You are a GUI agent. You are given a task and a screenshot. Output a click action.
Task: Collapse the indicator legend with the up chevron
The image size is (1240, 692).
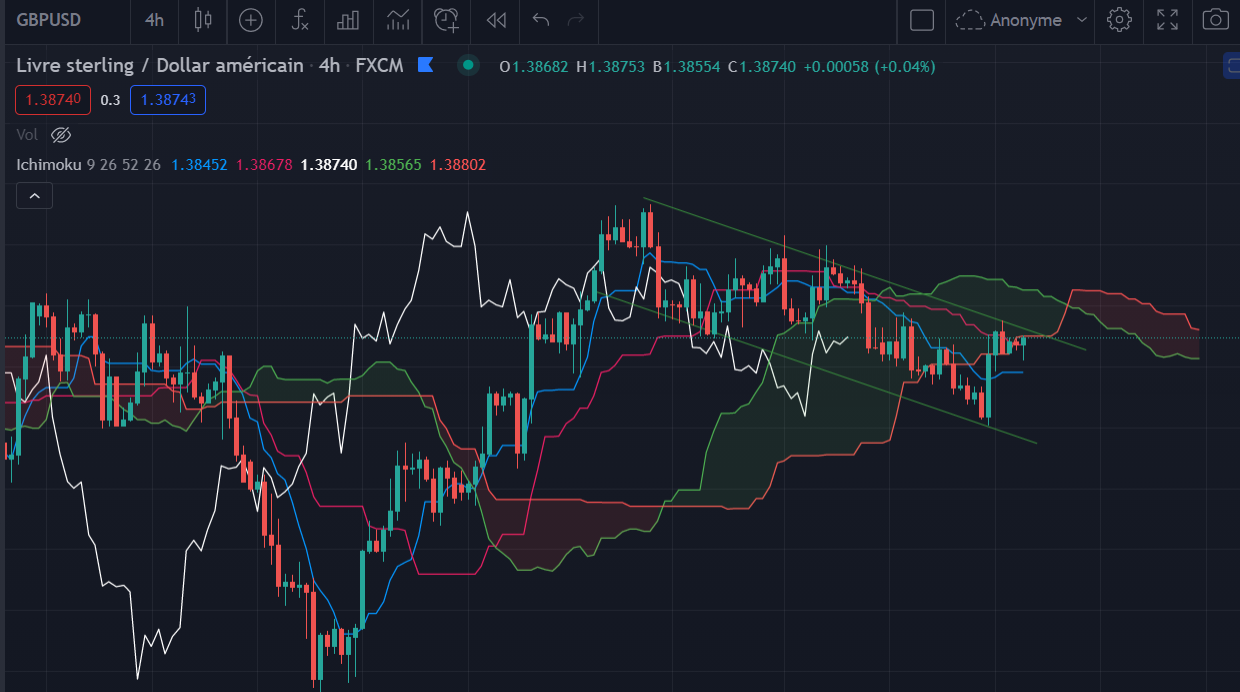pyautogui.click(x=35, y=196)
